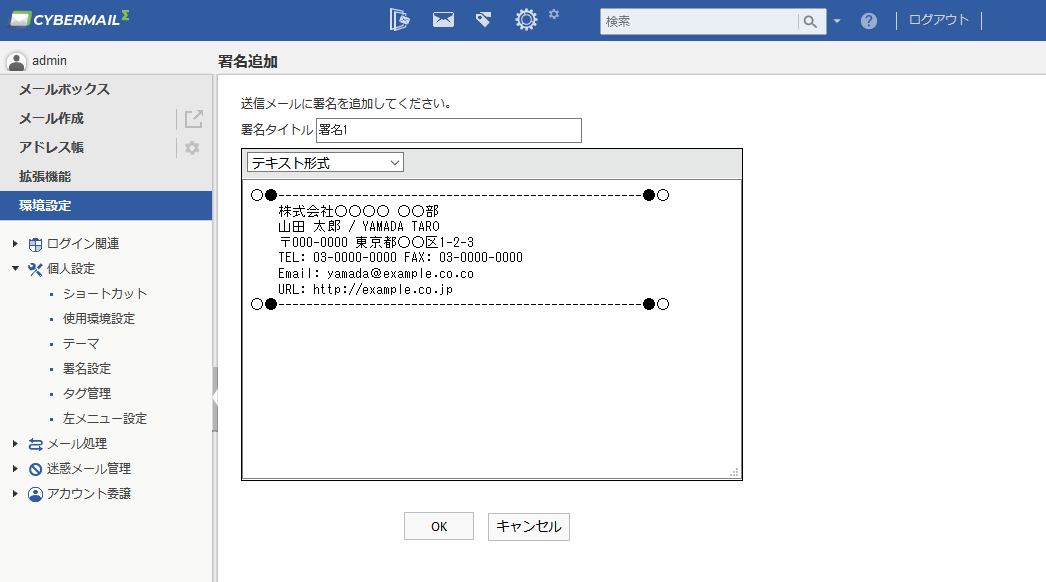Open メール作成 in side menu

[51, 119]
